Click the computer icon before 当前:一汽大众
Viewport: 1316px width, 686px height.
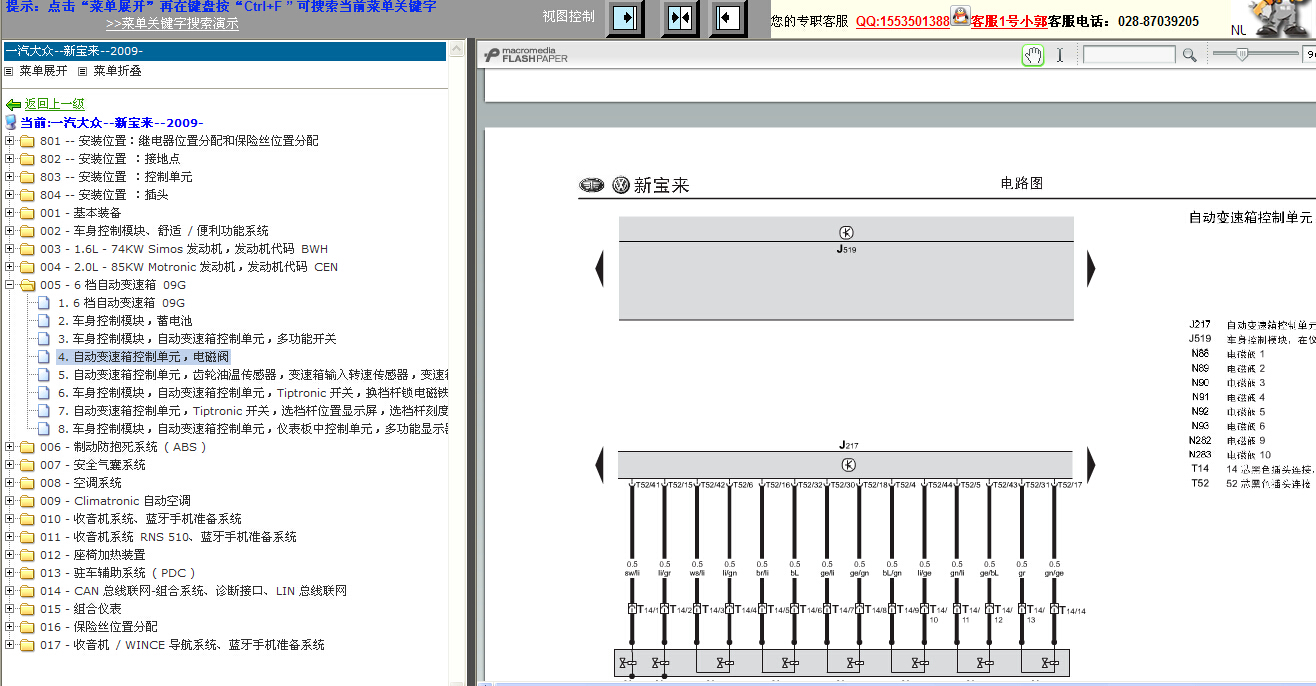click(x=11, y=122)
